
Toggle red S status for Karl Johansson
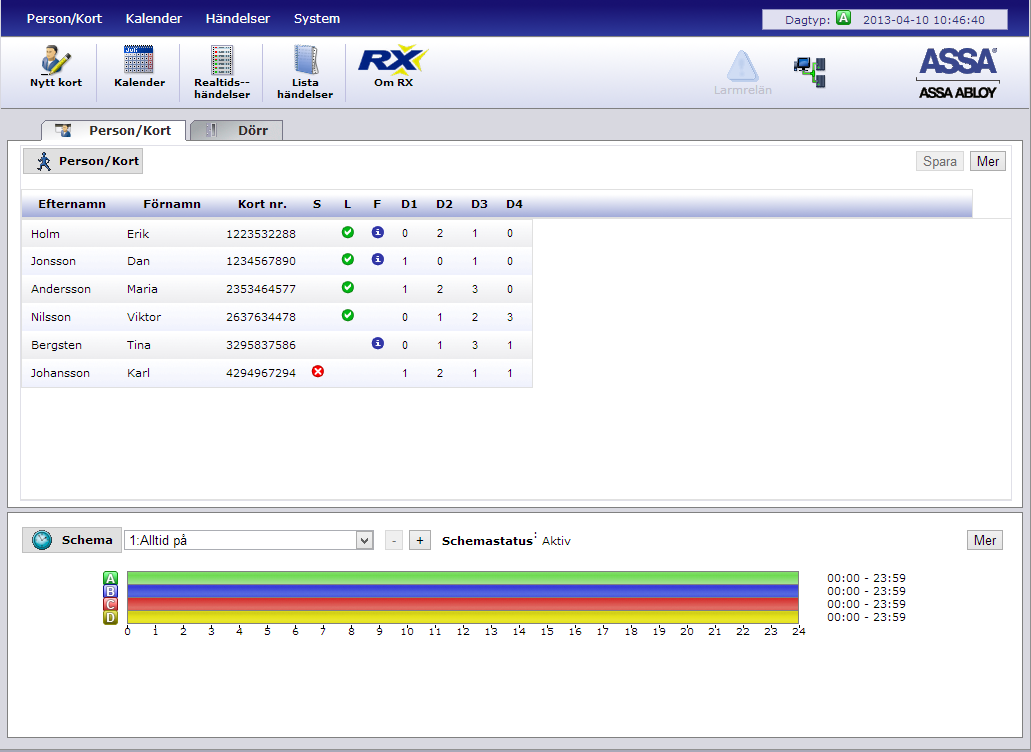tap(318, 372)
